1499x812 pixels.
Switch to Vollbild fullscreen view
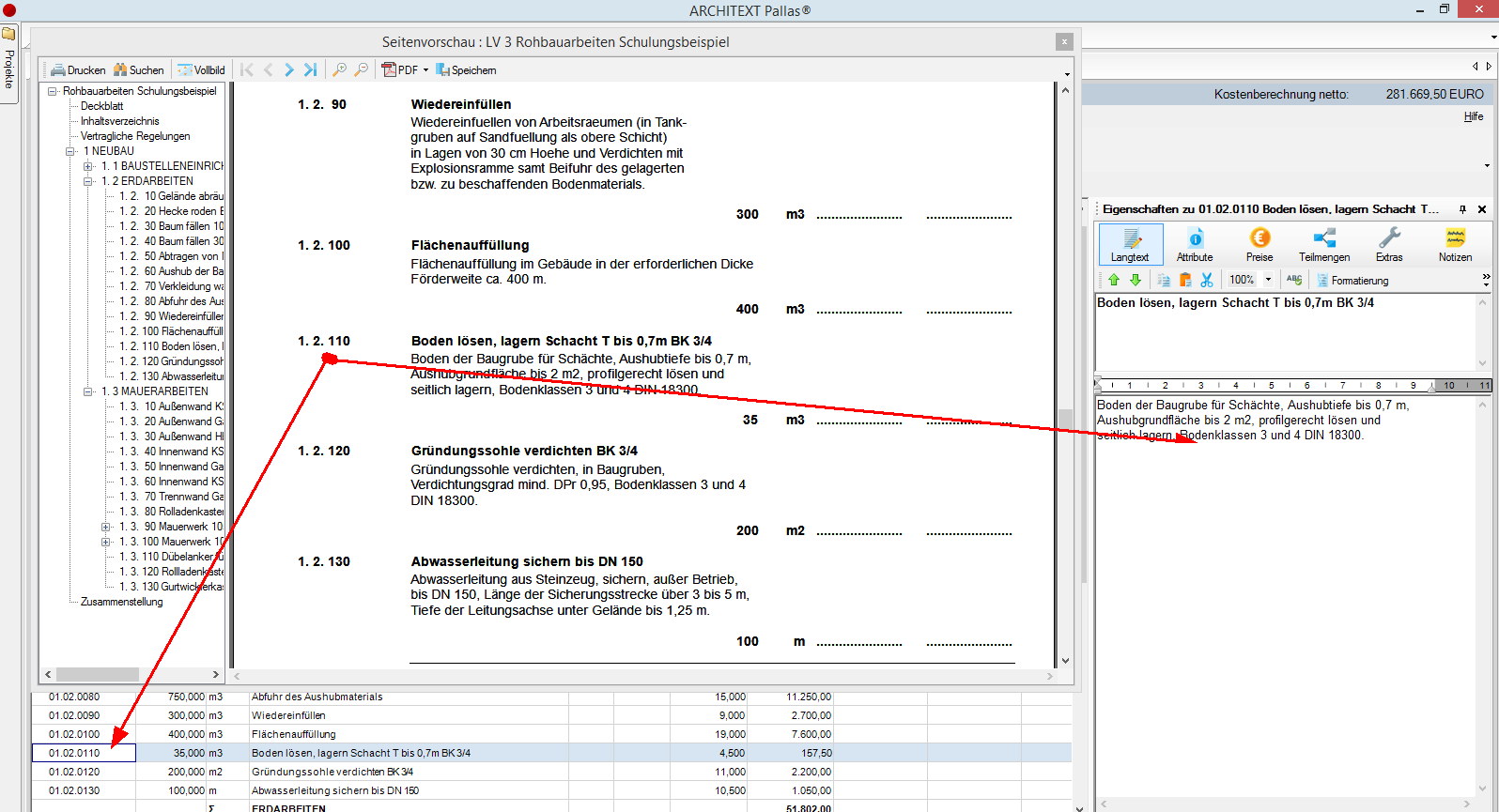[x=202, y=70]
